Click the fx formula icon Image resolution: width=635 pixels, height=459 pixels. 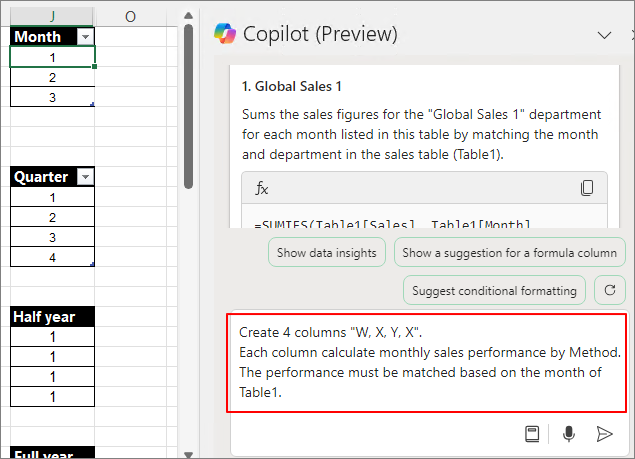coord(262,188)
